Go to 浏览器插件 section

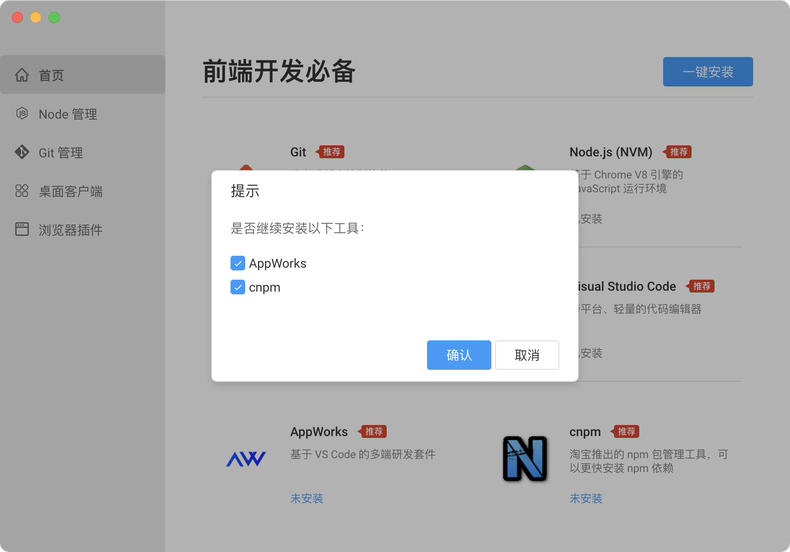83,230
